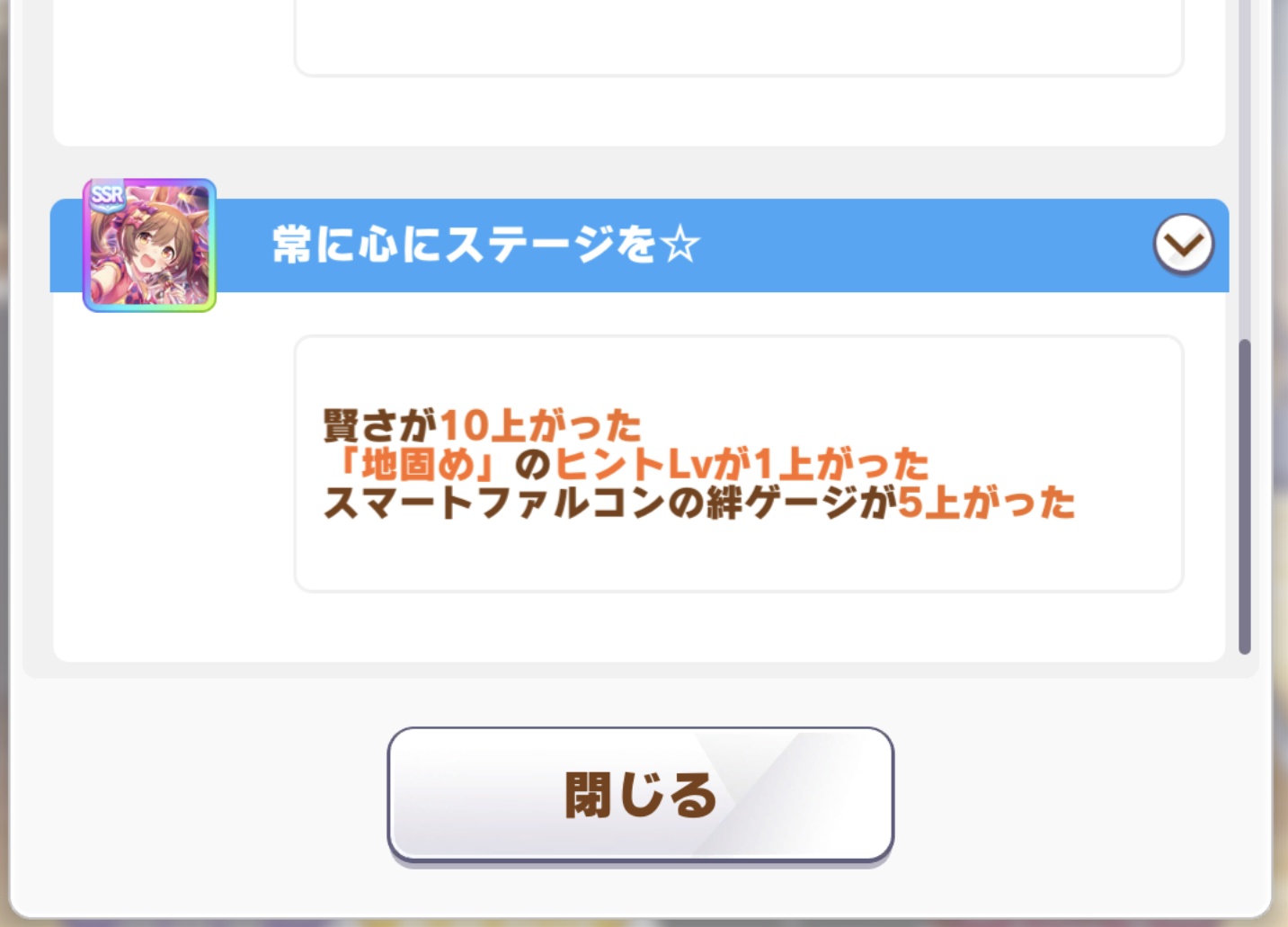Tap Smart Falcon's face on the card icon
Viewport: 1288px width, 927px height.
click(x=155, y=245)
